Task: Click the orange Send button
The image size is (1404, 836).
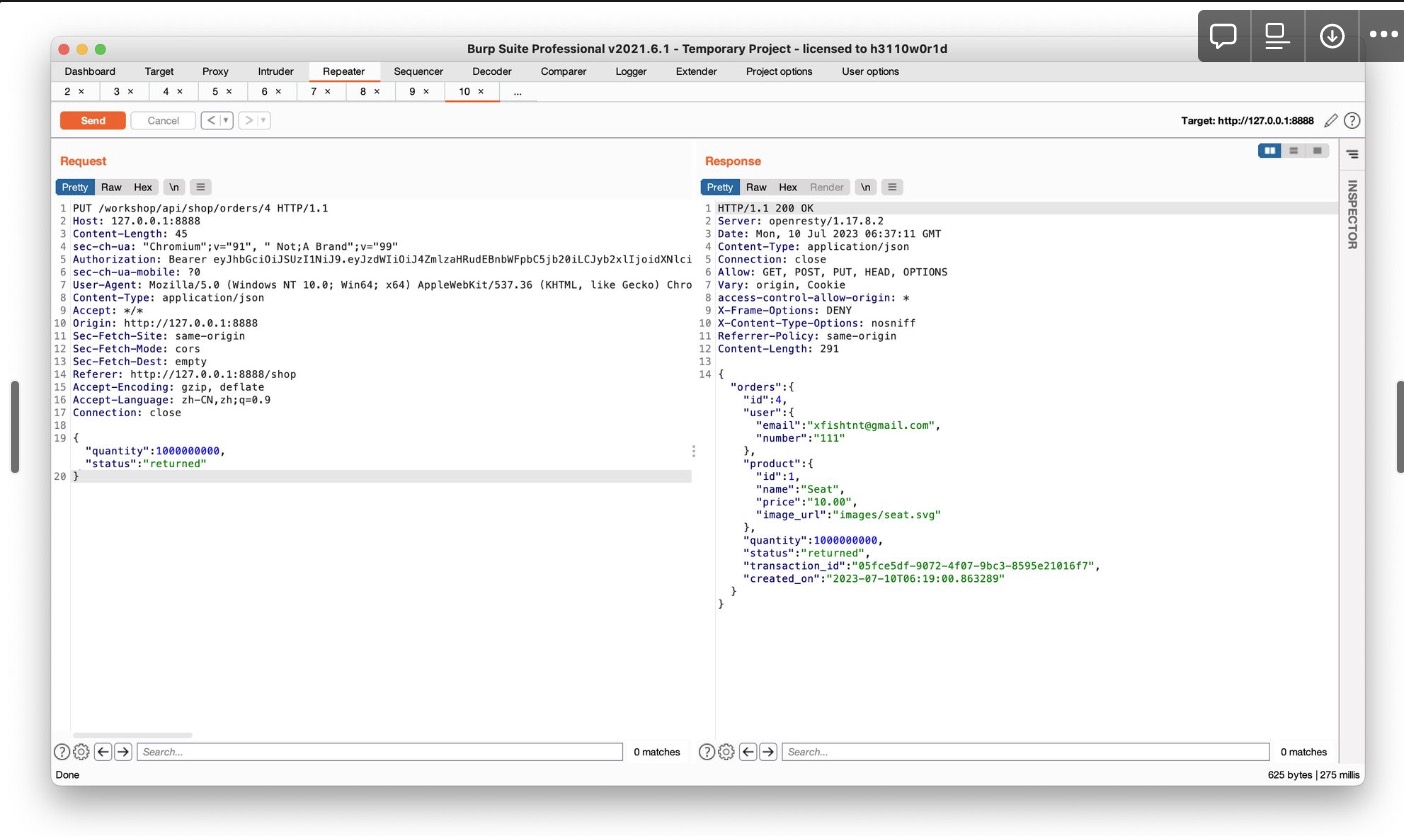Action: pos(93,121)
